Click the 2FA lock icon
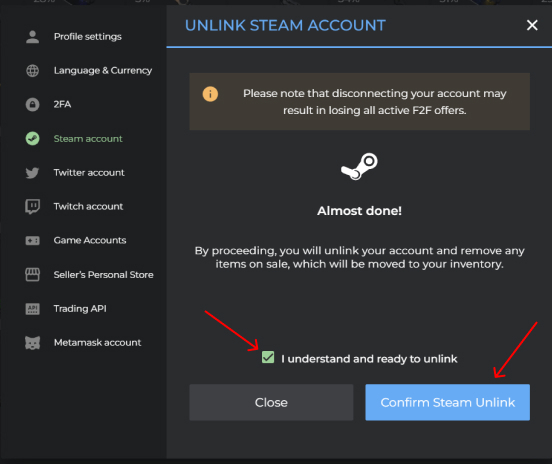Viewport: 552px width, 464px height. tap(32, 105)
